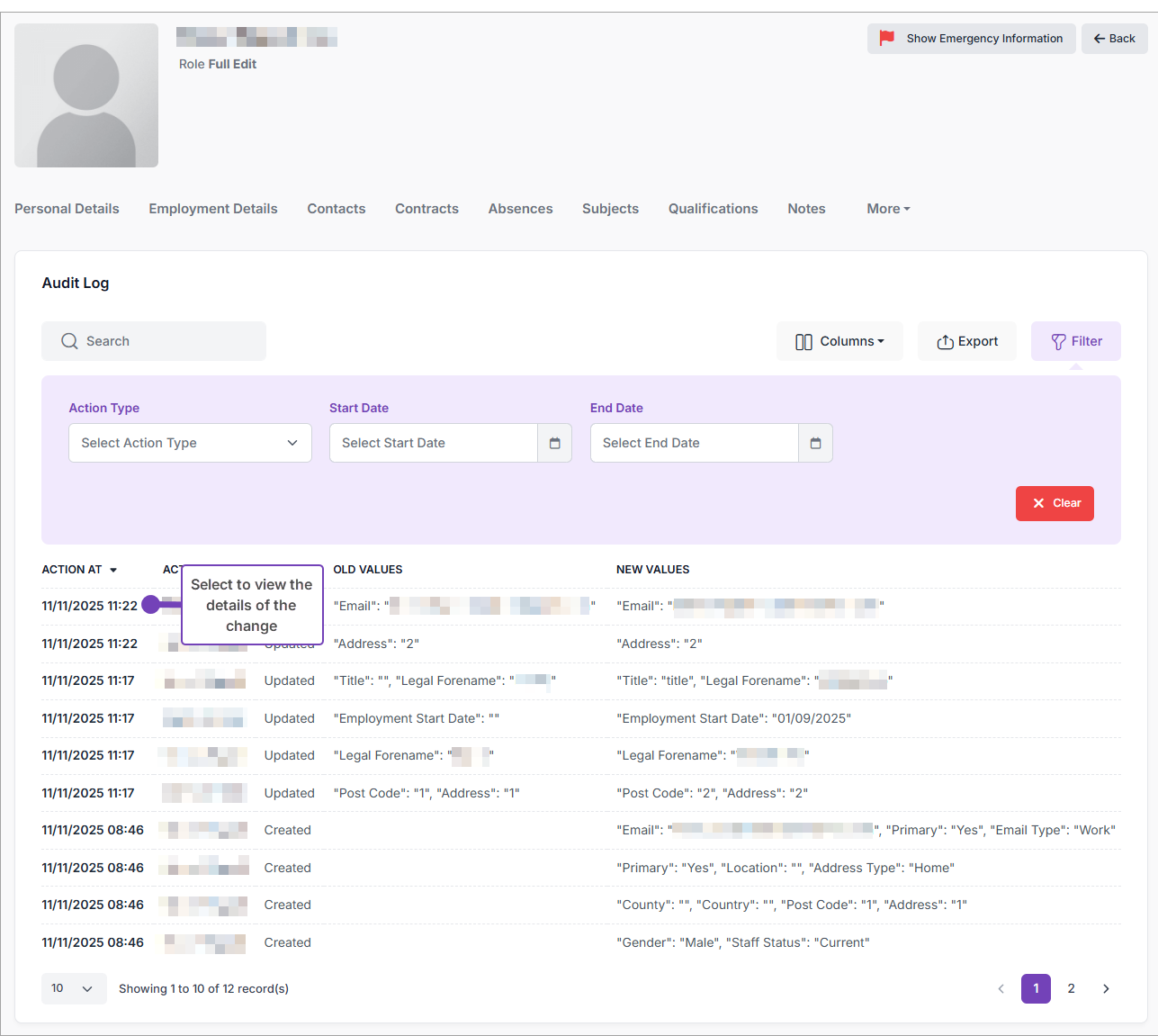
Task: Open the Select Action Type dropdown
Action: click(190, 443)
